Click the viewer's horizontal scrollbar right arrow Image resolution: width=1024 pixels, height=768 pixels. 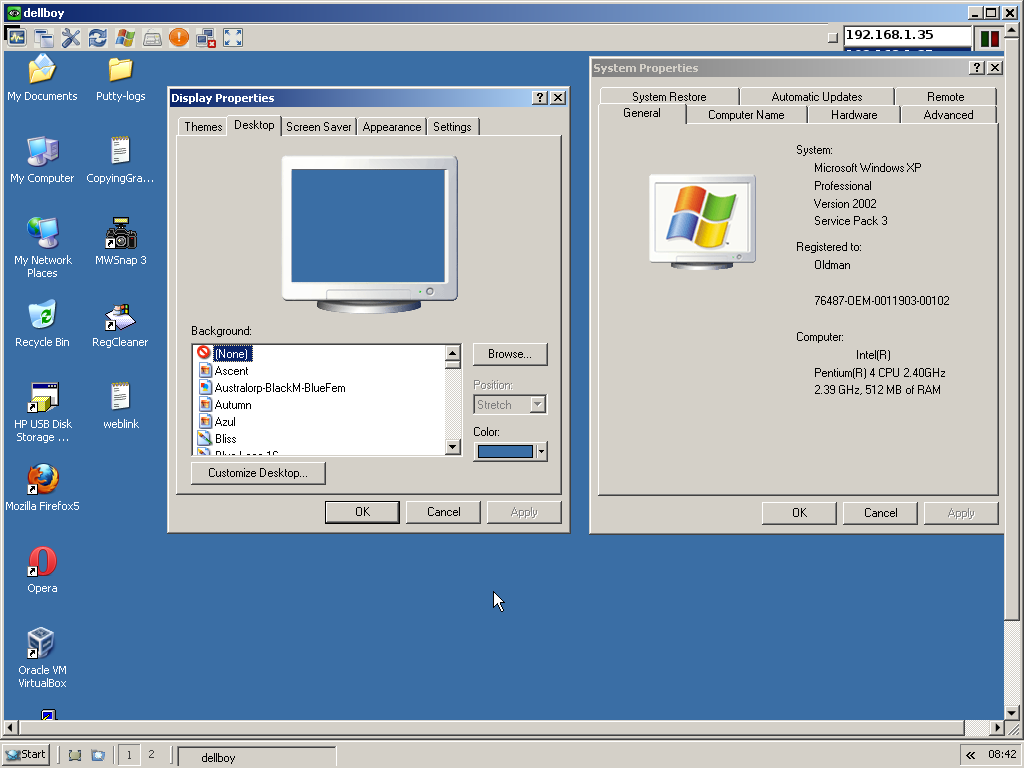point(997,728)
